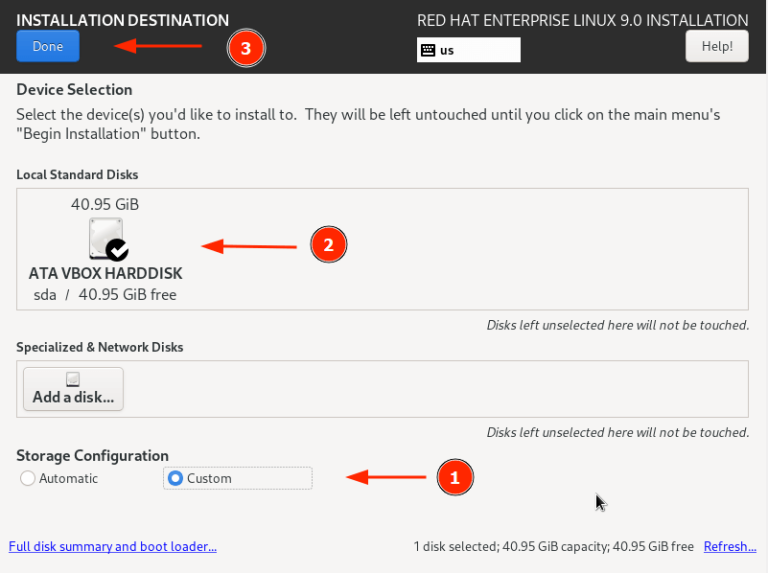Click the red step 3 marker

tap(246, 46)
